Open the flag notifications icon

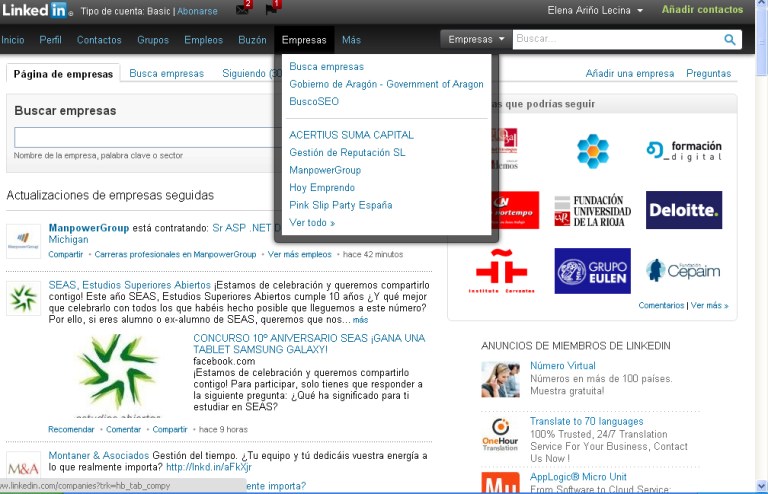pyautogui.click(x=272, y=8)
